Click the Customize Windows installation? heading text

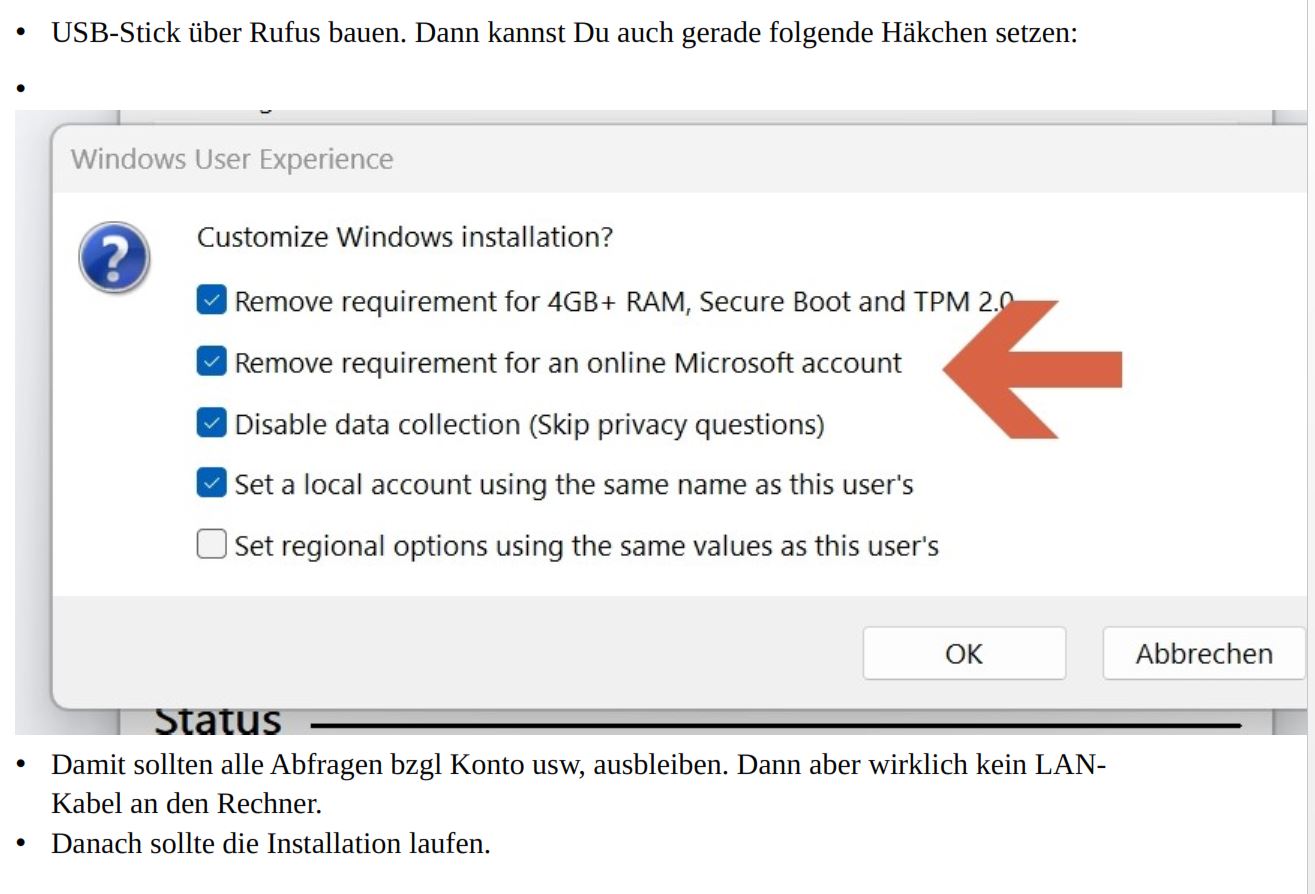click(x=405, y=238)
